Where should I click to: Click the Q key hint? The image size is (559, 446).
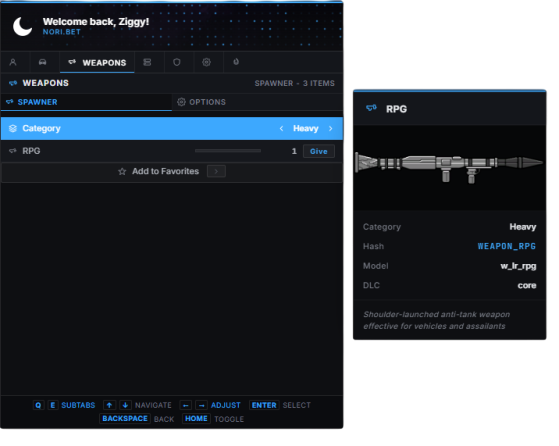pyautogui.click(x=38, y=405)
